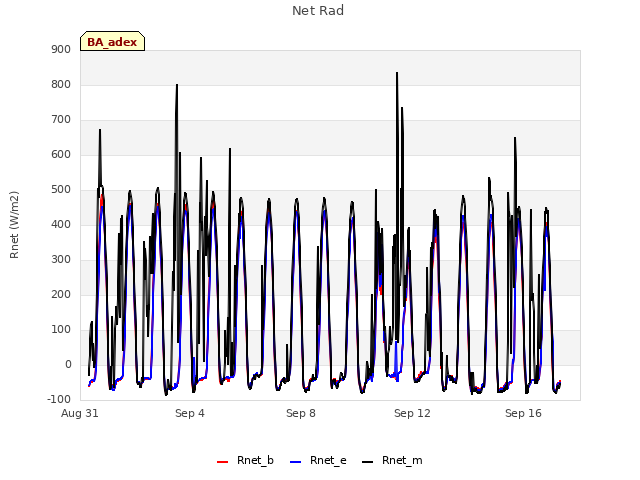Click the BA_adex annotation label

tap(112, 42)
